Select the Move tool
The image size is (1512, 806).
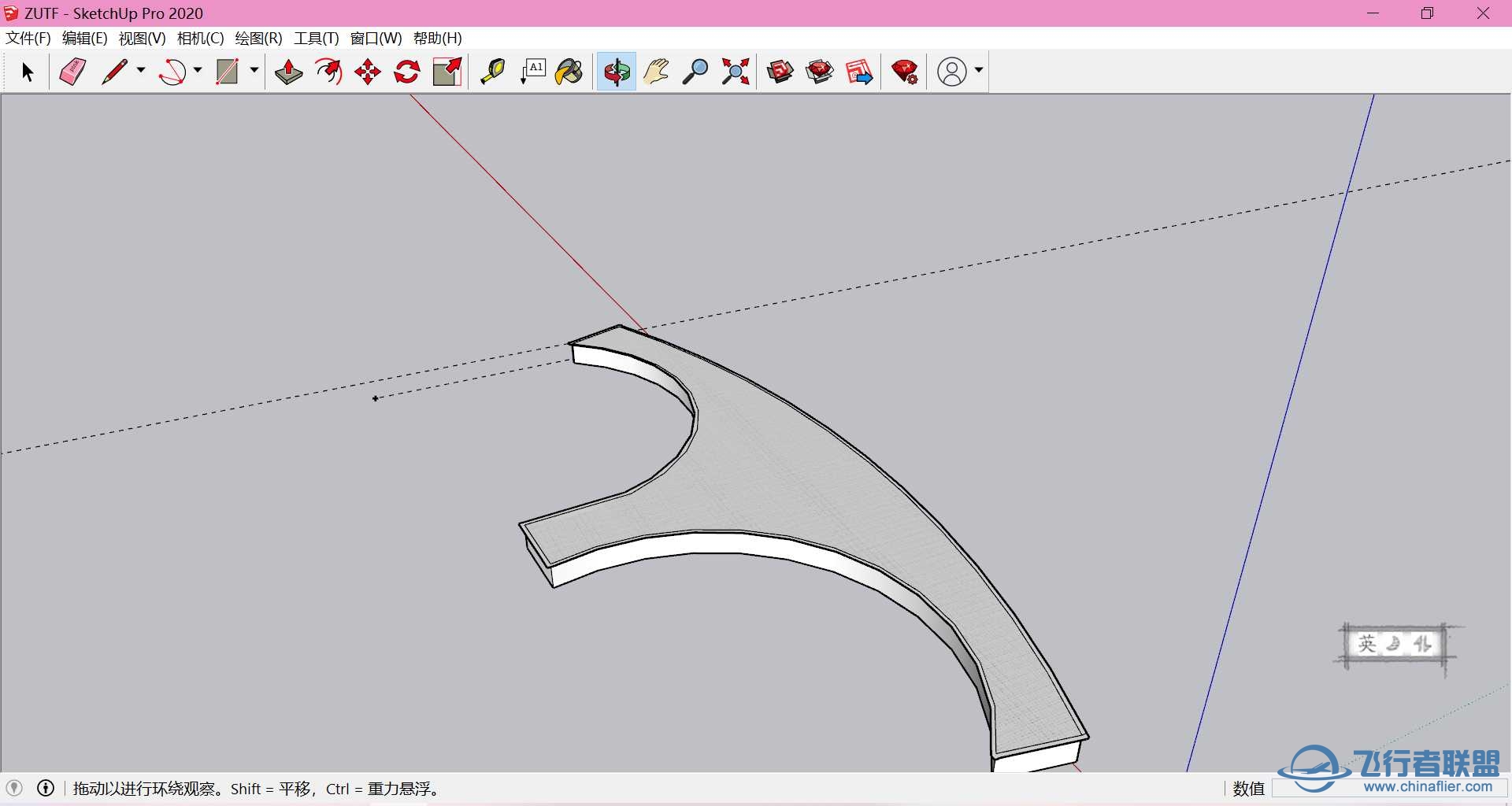(368, 72)
